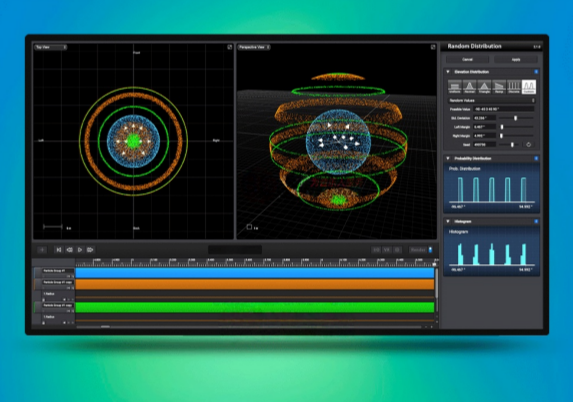Open the Top View selector menu
This screenshot has height=402, width=573.
pos(50,47)
